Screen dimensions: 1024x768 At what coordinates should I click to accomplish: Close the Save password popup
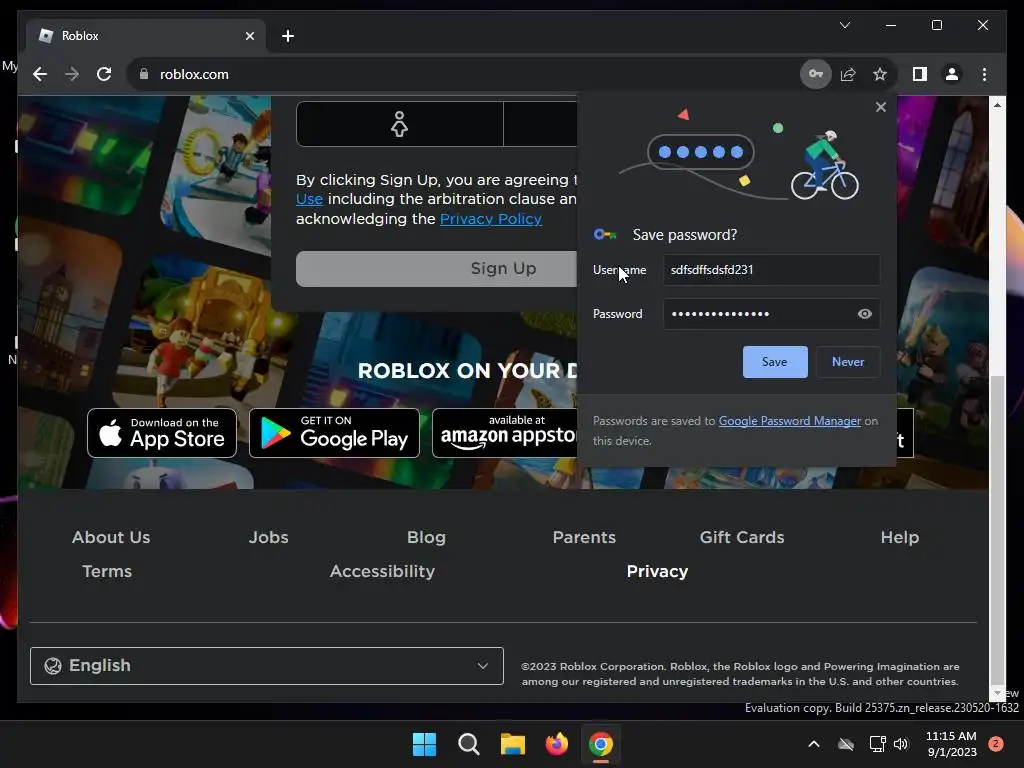tap(880, 106)
